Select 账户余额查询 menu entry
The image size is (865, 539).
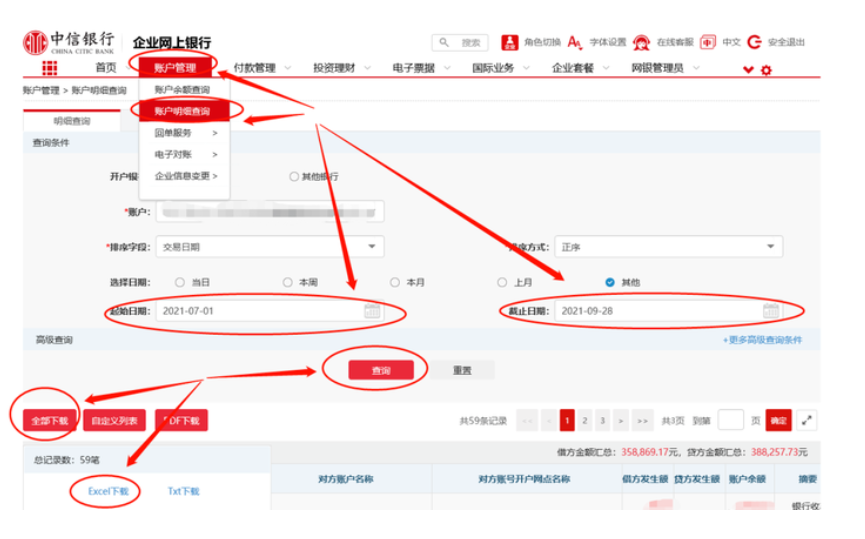(x=185, y=89)
